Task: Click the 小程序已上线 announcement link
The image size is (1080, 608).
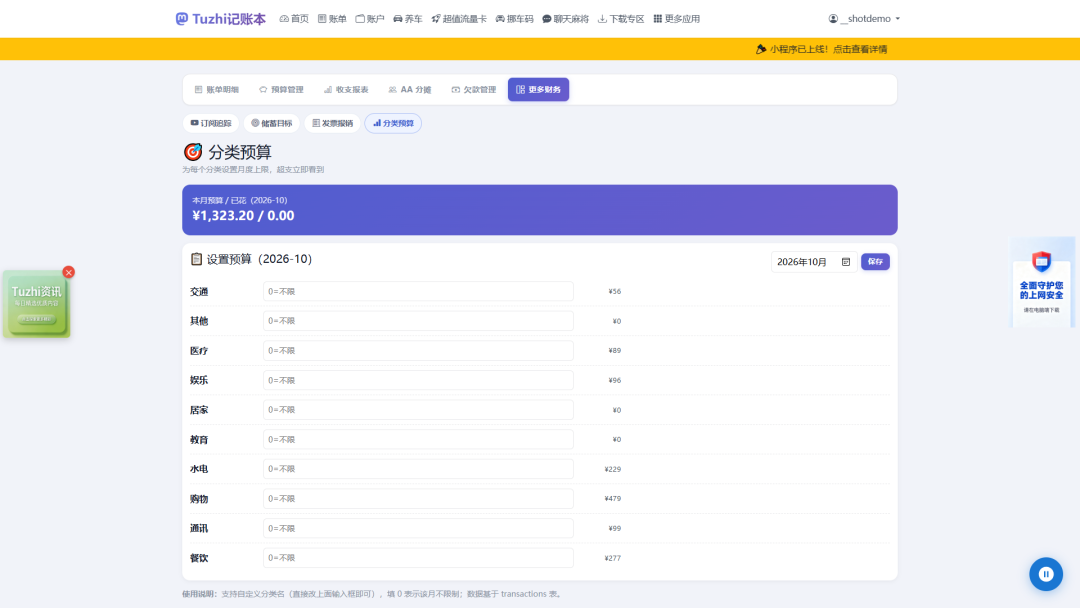Action: pyautogui.click(x=822, y=49)
